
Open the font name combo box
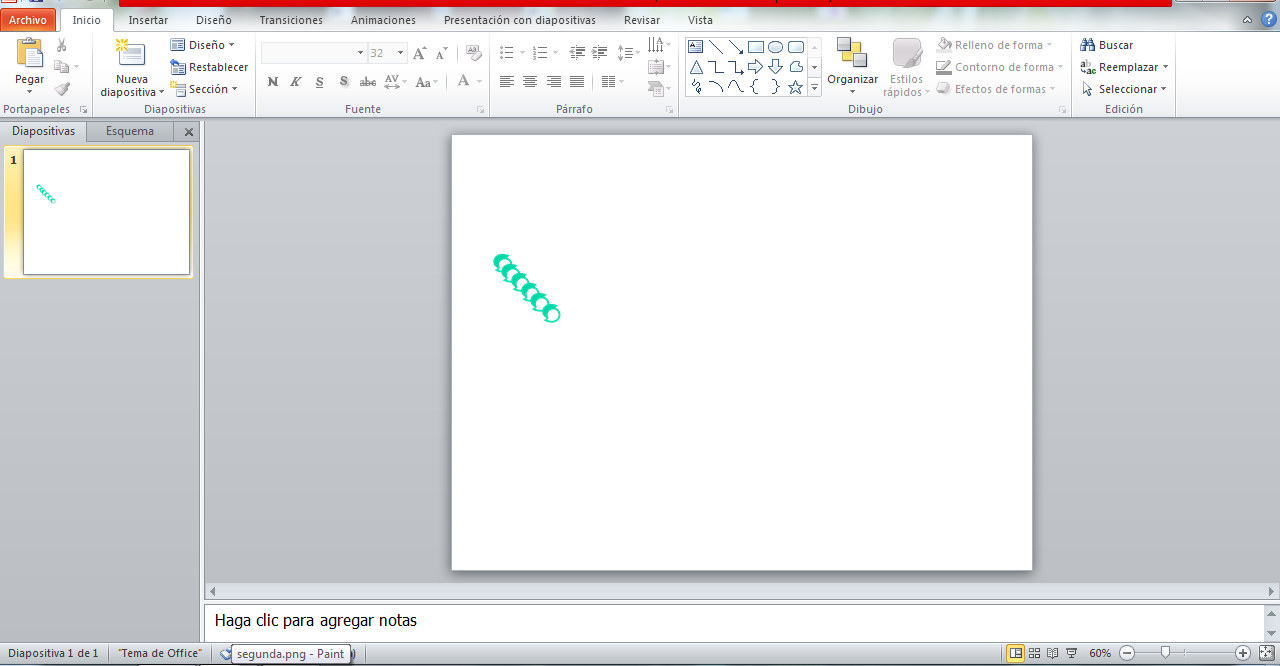(x=314, y=53)
